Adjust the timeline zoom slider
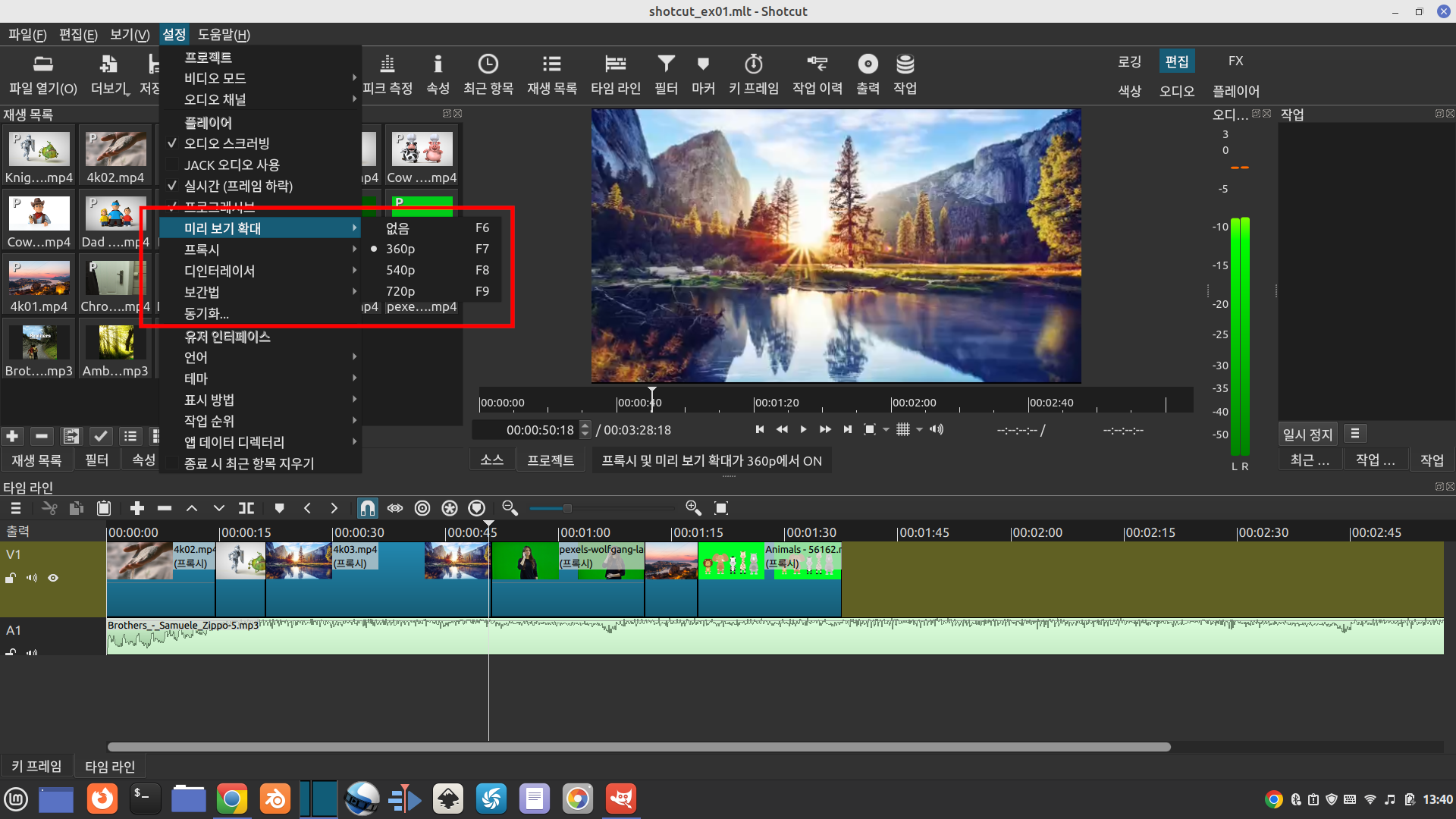The width and height of the screenshot is (1456, 819). 566,508
